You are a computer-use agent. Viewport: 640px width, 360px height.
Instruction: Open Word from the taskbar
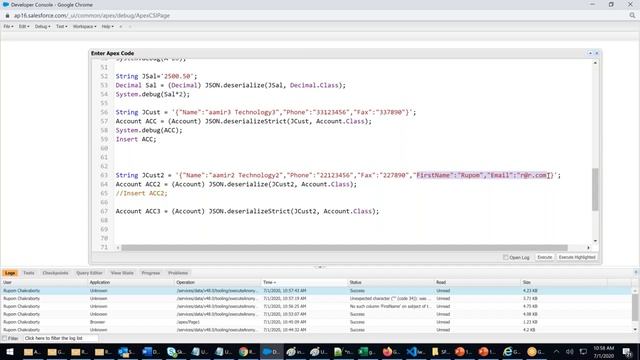(x=150, y=351)
